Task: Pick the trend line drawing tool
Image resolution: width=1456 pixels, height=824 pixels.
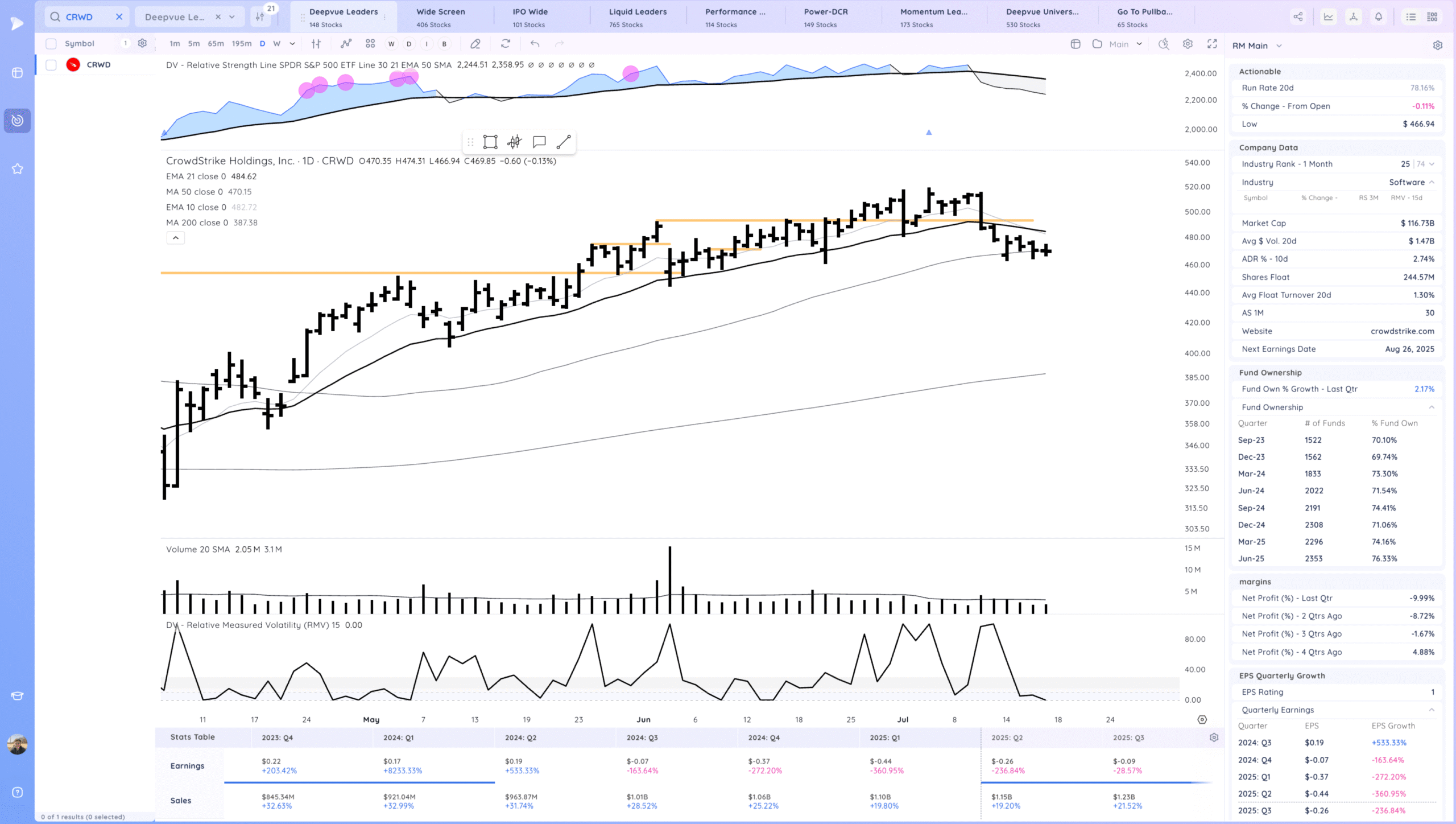Action: (563, 142)
